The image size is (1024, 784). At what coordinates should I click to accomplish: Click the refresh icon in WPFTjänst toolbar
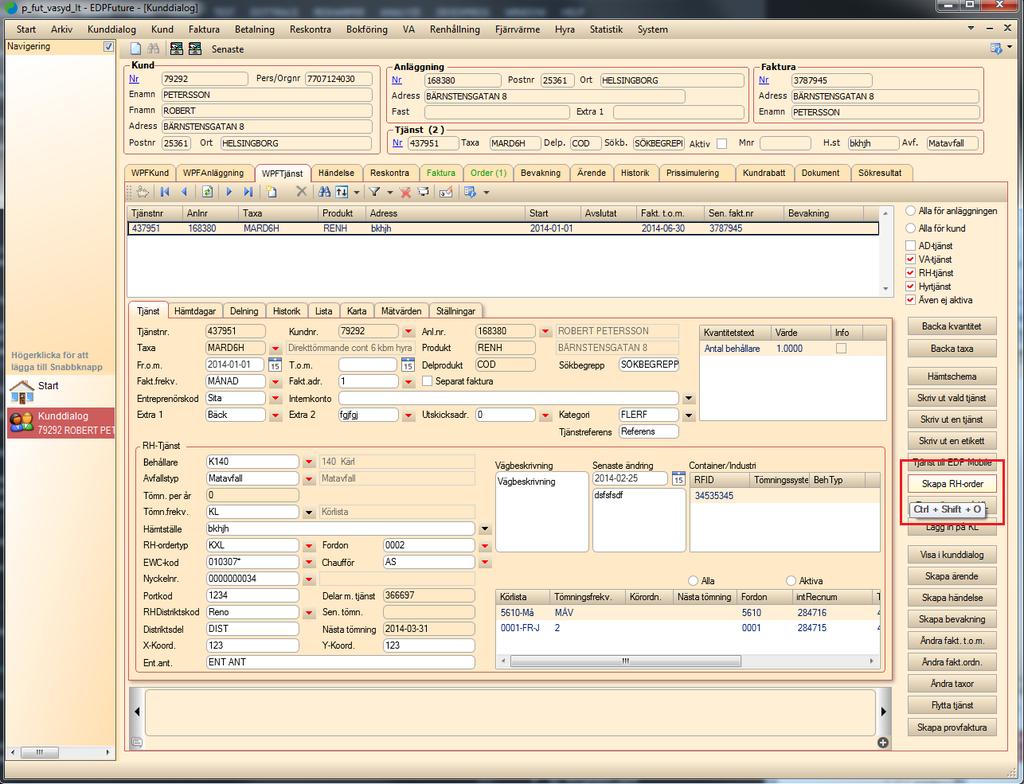[207, 192]
